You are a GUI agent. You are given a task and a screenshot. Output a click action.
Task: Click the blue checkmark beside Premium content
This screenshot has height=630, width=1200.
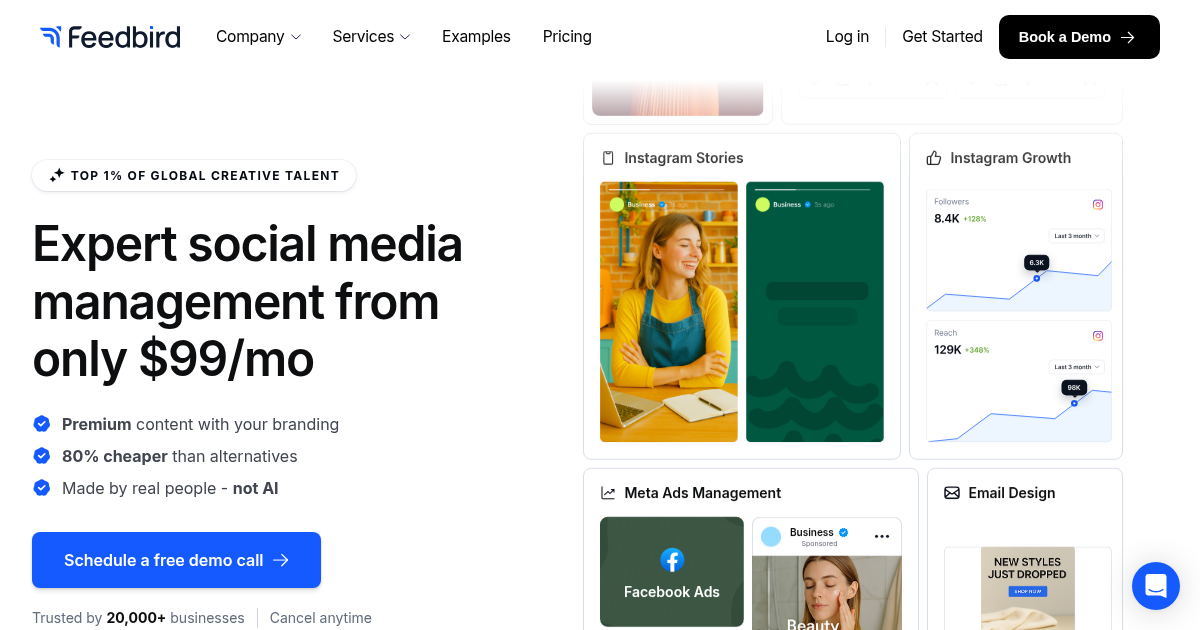coord(42,424)
